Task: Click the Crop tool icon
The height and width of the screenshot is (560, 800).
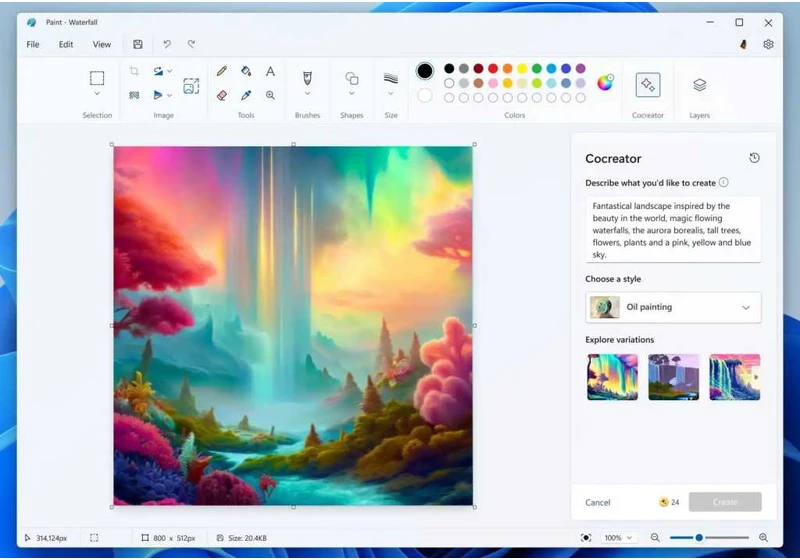Action: (x=134, y=71)
